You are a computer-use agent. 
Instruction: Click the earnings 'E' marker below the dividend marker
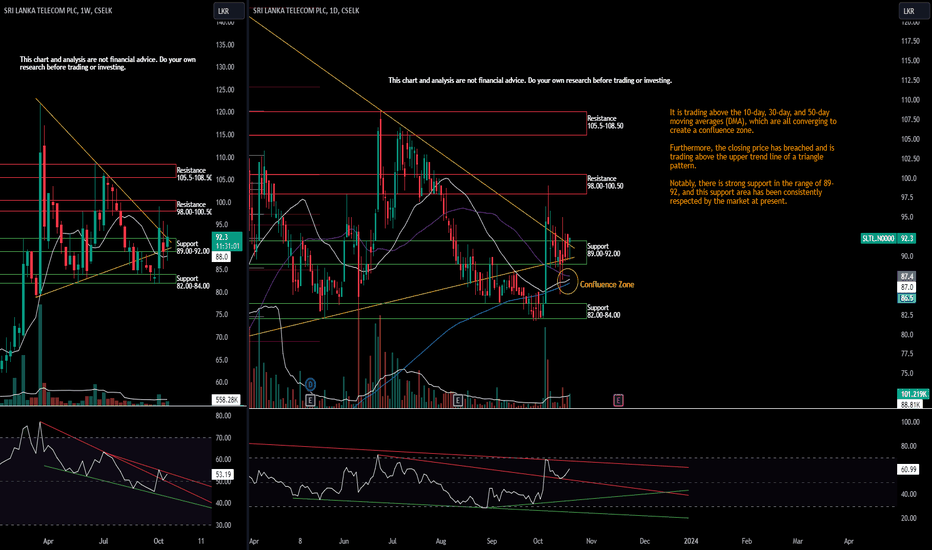click(310, 401)
